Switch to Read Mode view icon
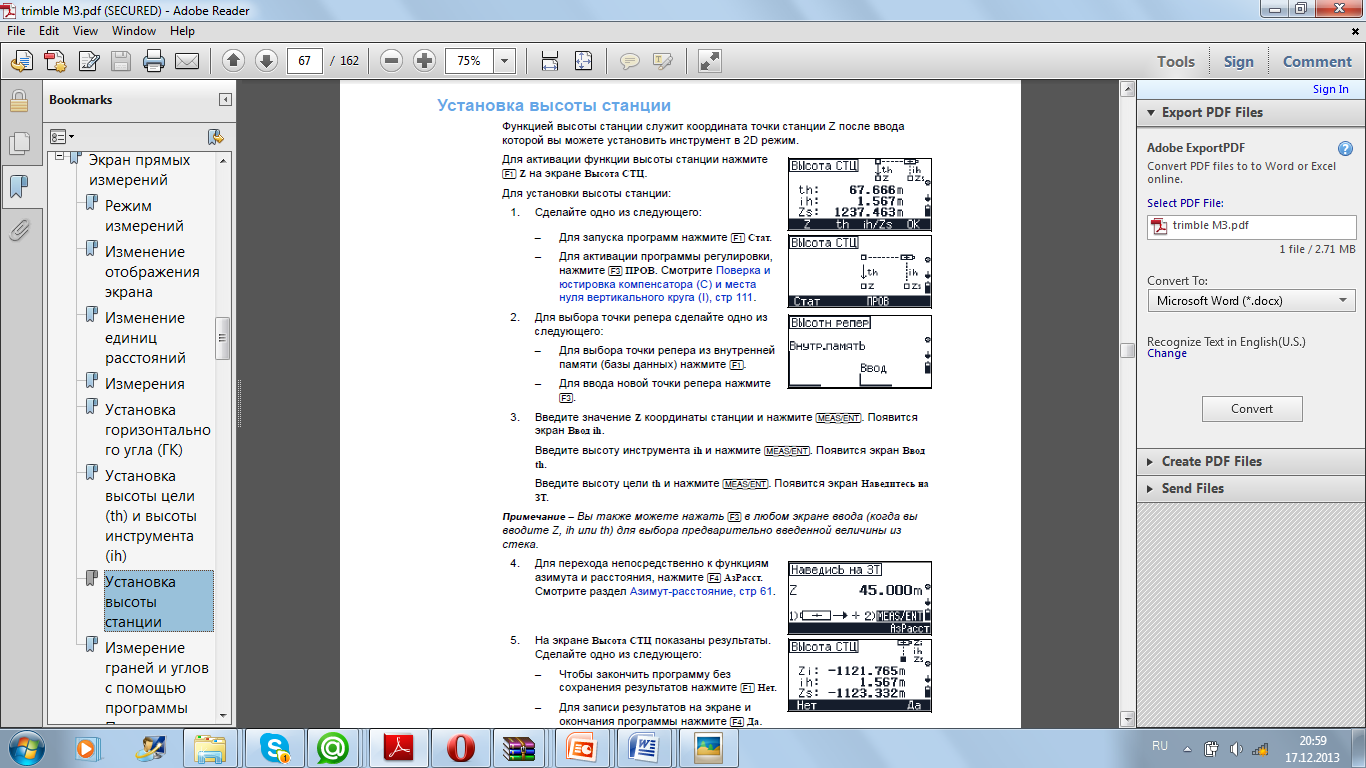1366x768 pixels. point(709,61)
